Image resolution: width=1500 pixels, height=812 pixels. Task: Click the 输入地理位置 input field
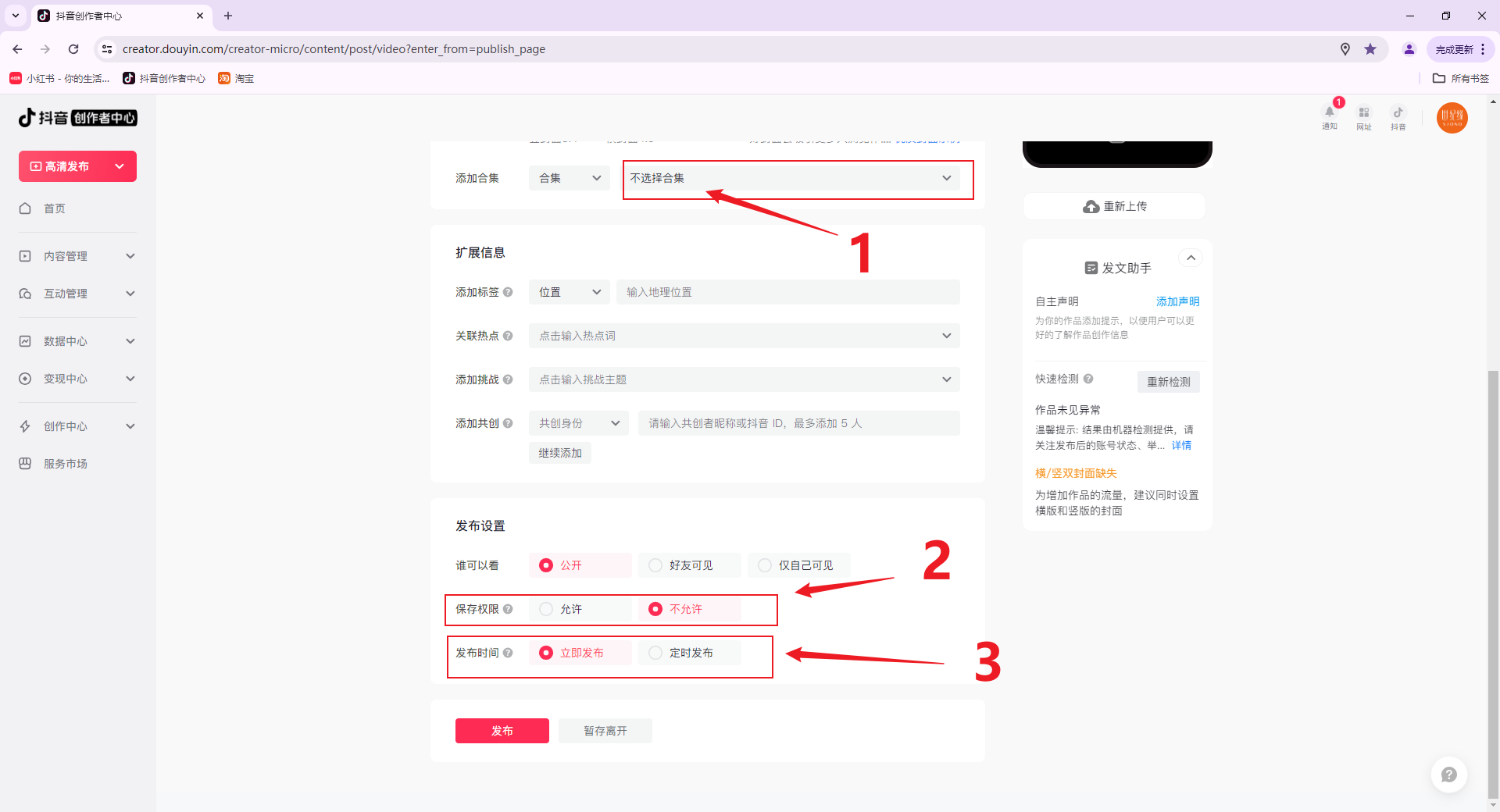pyautogui.click(x=787, y=292)
